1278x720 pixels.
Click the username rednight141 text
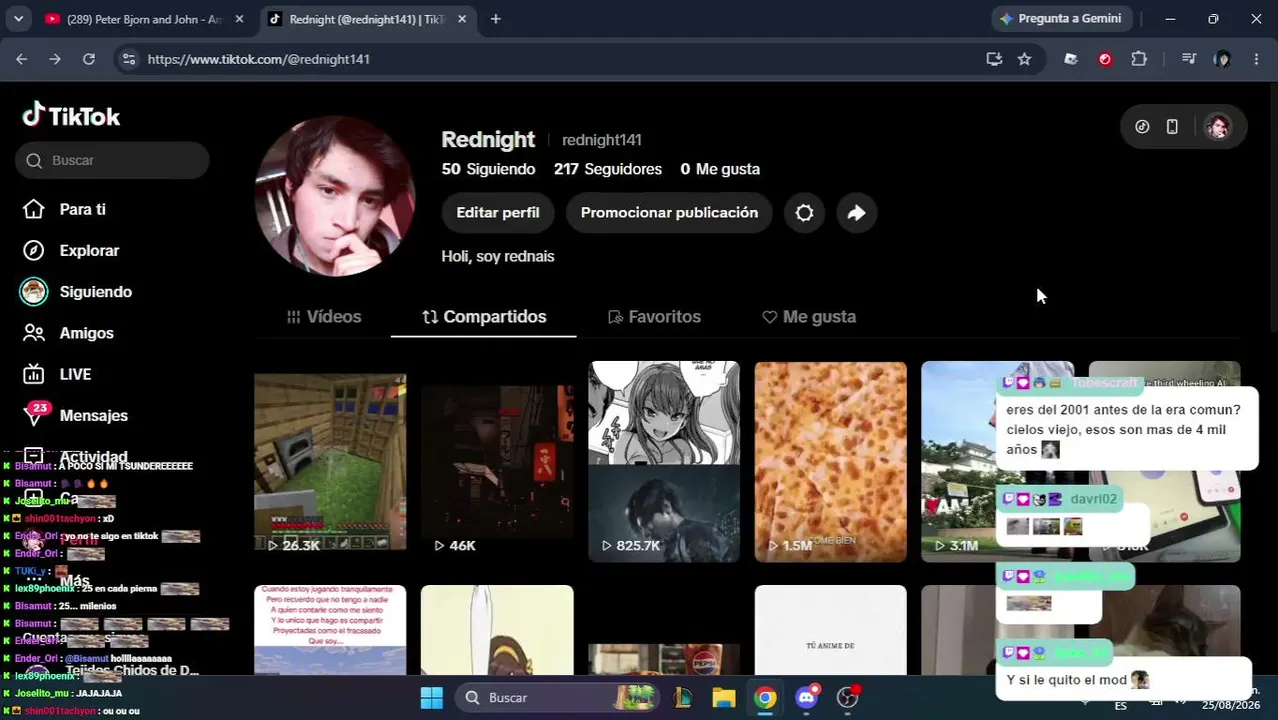[602, 140]
